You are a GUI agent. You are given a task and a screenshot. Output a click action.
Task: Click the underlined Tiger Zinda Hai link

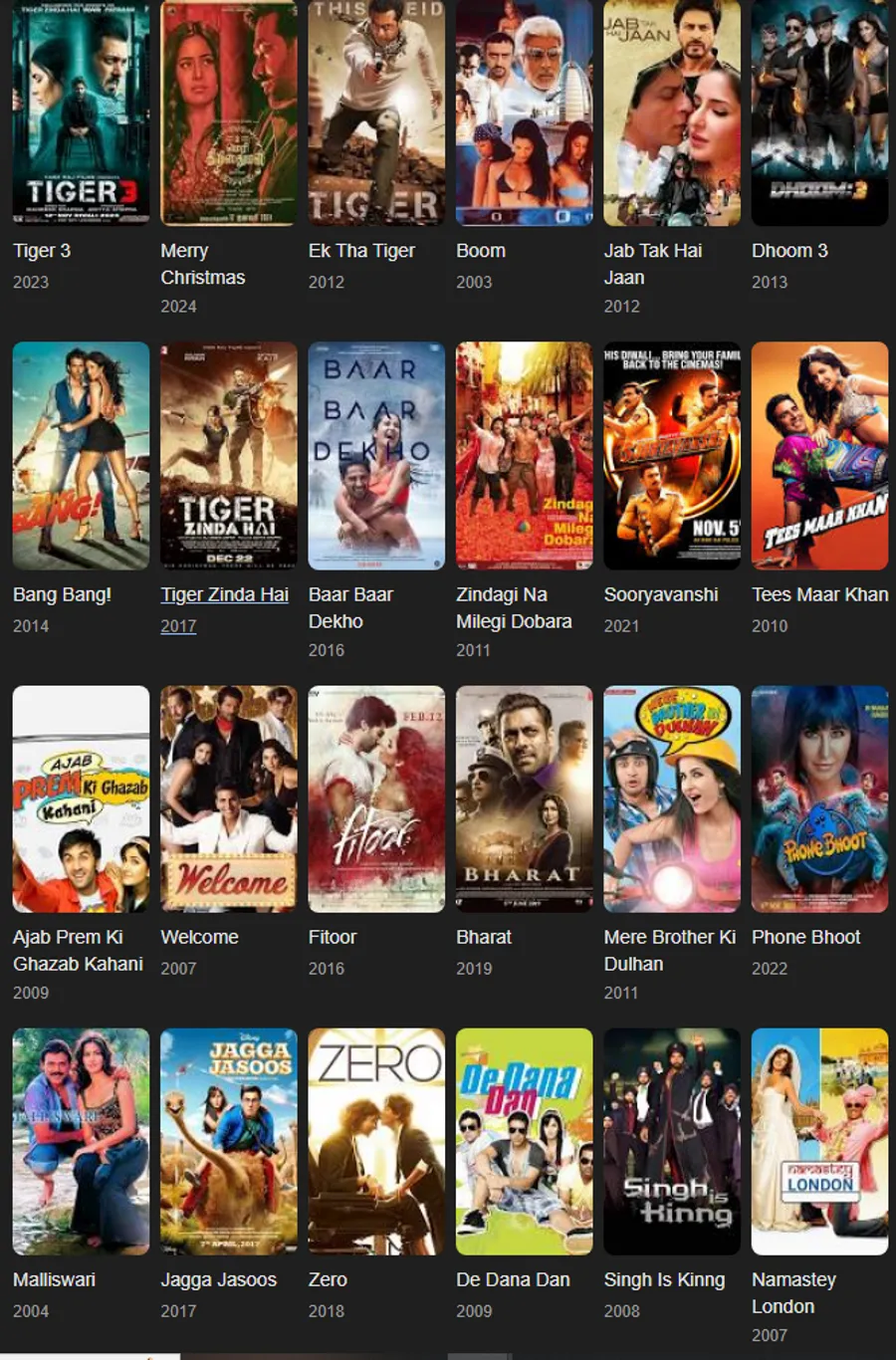click(225, 594)
